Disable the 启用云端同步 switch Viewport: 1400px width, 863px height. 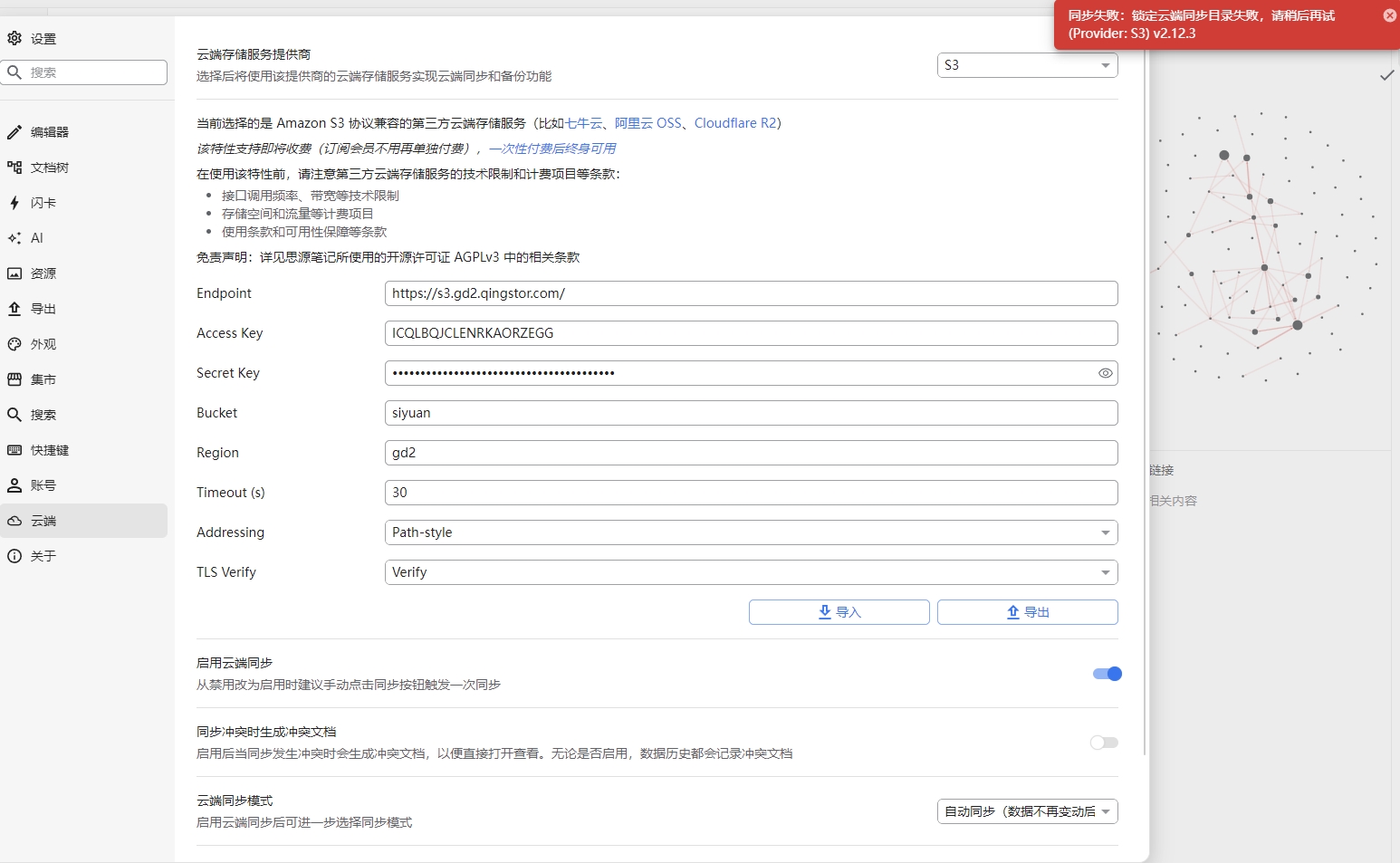[x=1106, y=673]
